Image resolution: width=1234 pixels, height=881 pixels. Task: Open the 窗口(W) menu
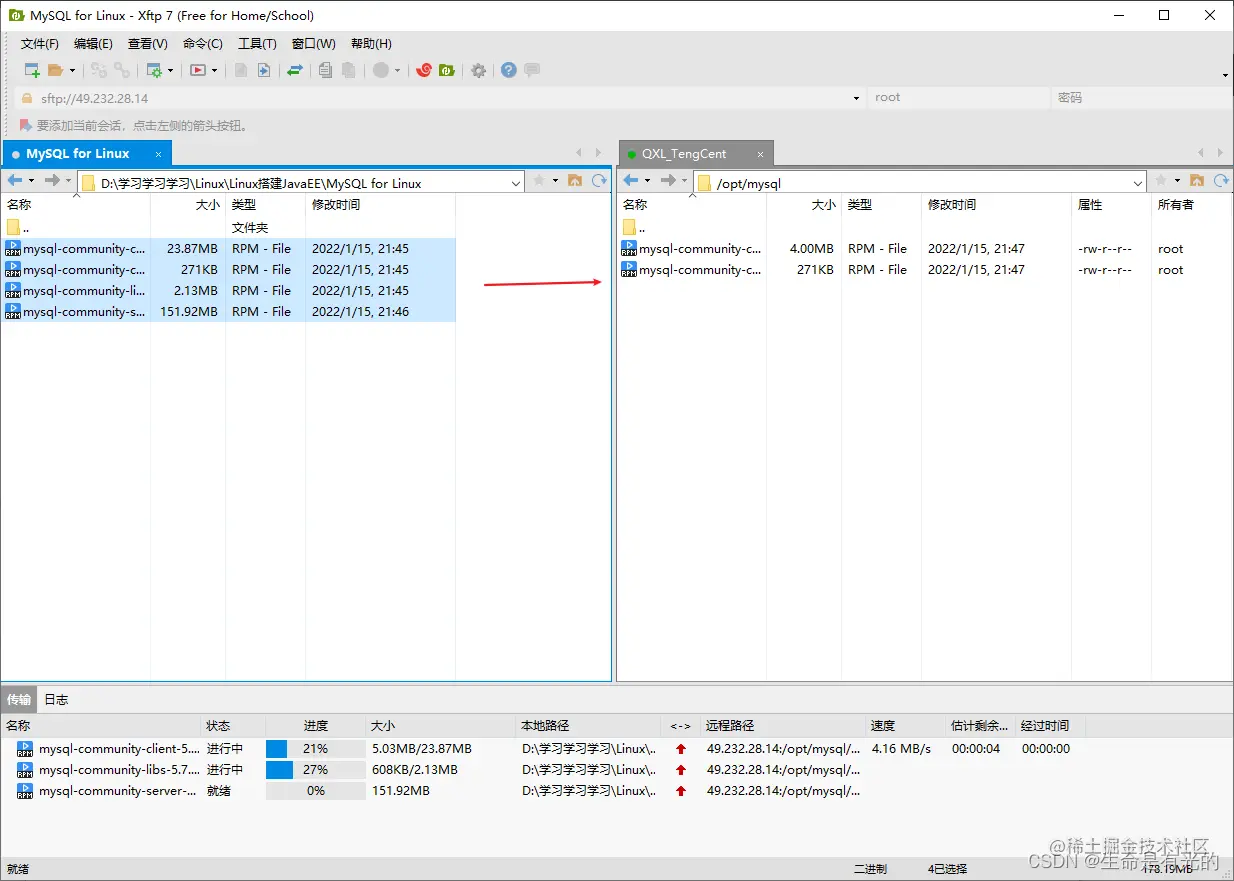[x=314, y=44]
